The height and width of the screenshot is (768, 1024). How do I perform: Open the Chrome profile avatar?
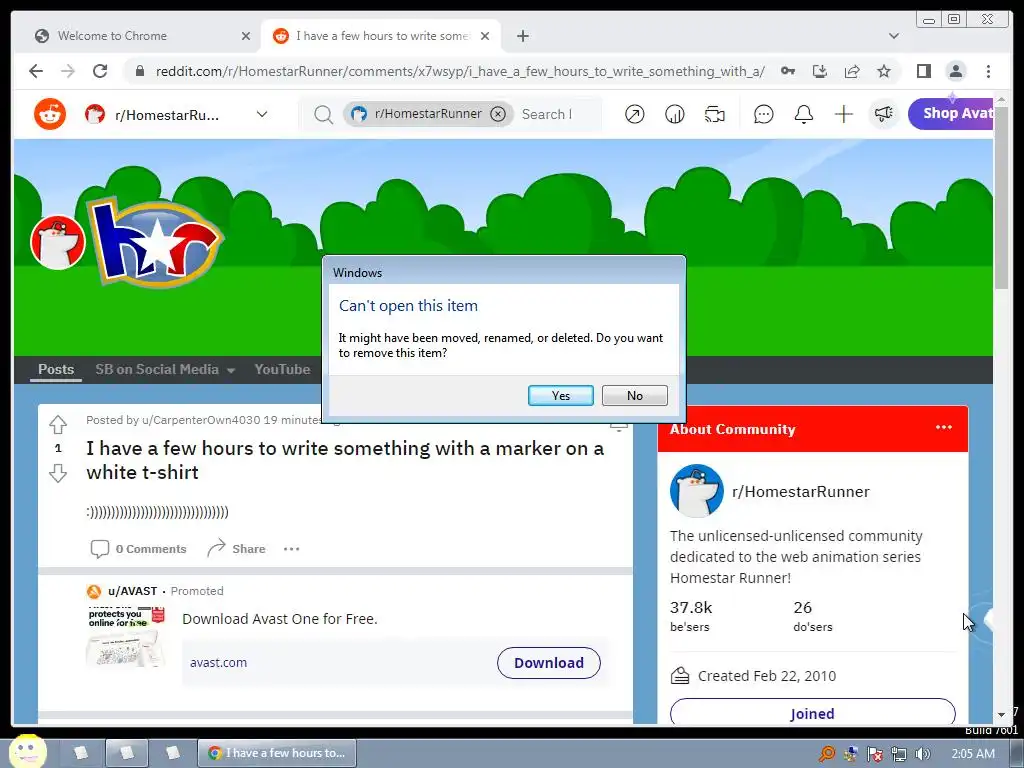tap(955, 71)
